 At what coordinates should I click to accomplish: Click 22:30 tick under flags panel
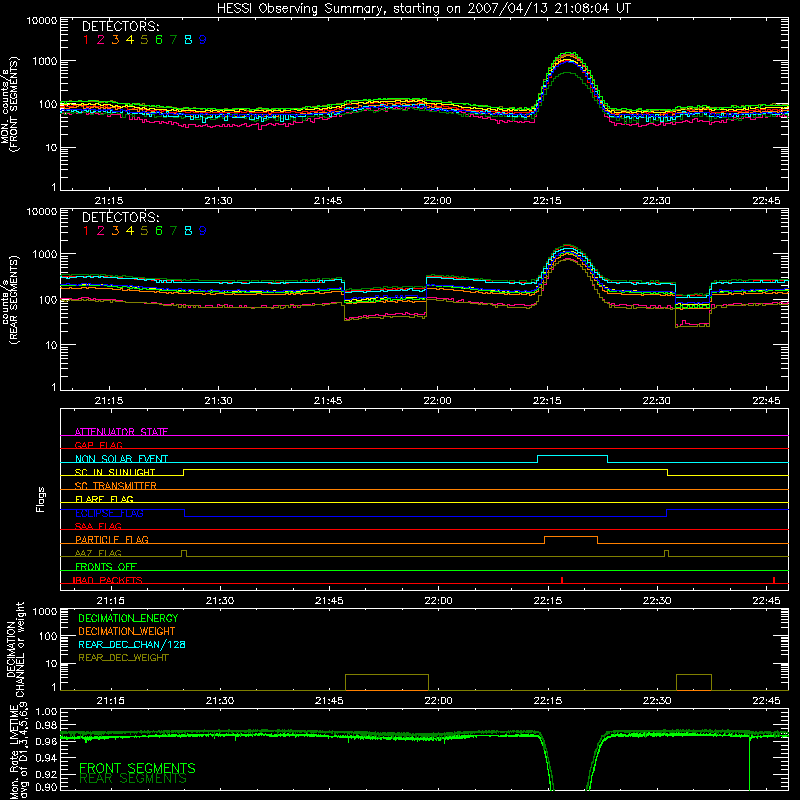[657, 601]
